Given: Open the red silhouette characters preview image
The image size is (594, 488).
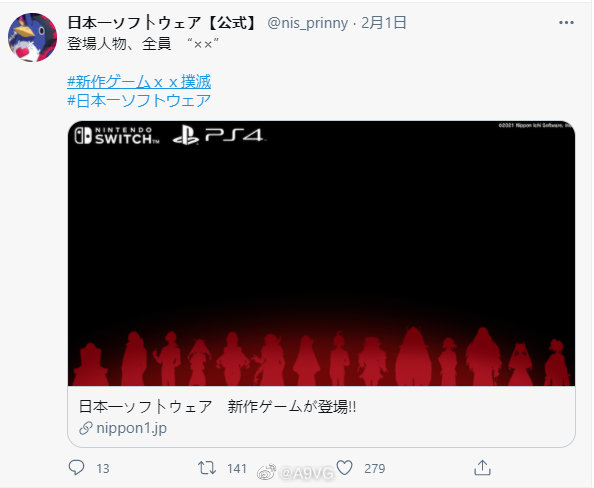Looking at the screenshot, I should point(321,253).
